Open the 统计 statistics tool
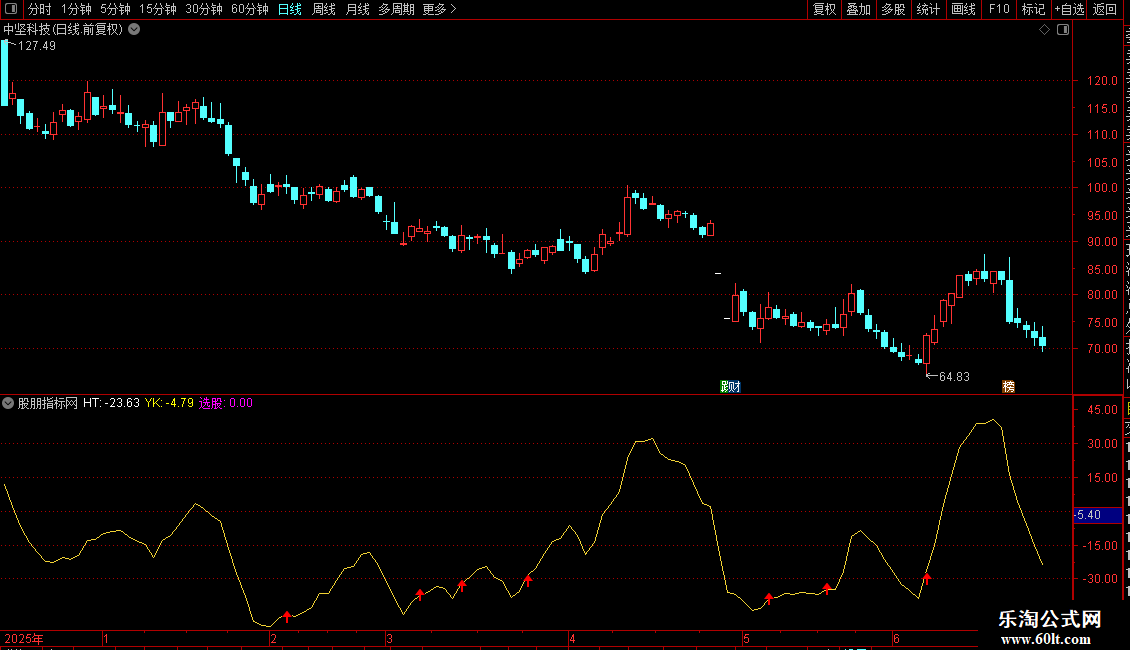The image size is (1130, 650). click(927, 9)
